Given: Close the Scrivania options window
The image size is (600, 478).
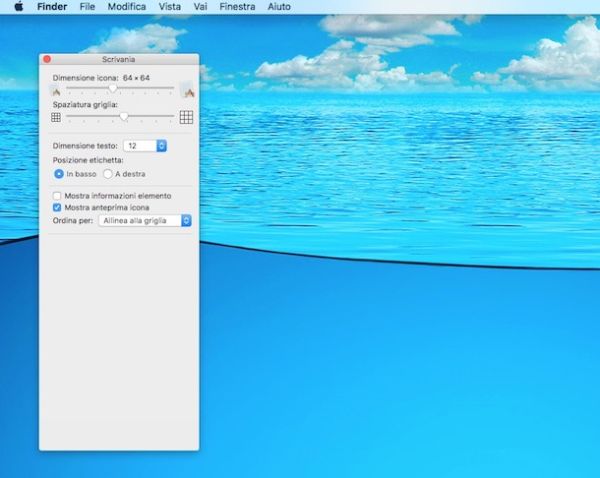Looking at the screenshot, I should pyautogui.click(x=47, y=60).
